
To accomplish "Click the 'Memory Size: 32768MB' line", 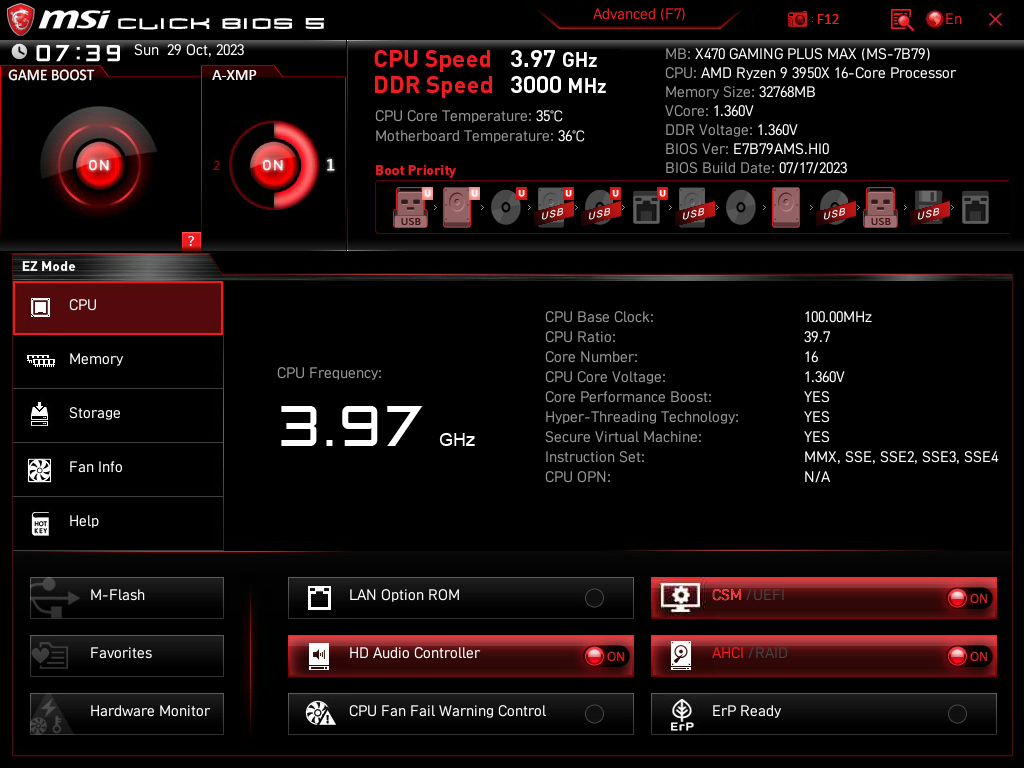I will [x=740, y=92].
